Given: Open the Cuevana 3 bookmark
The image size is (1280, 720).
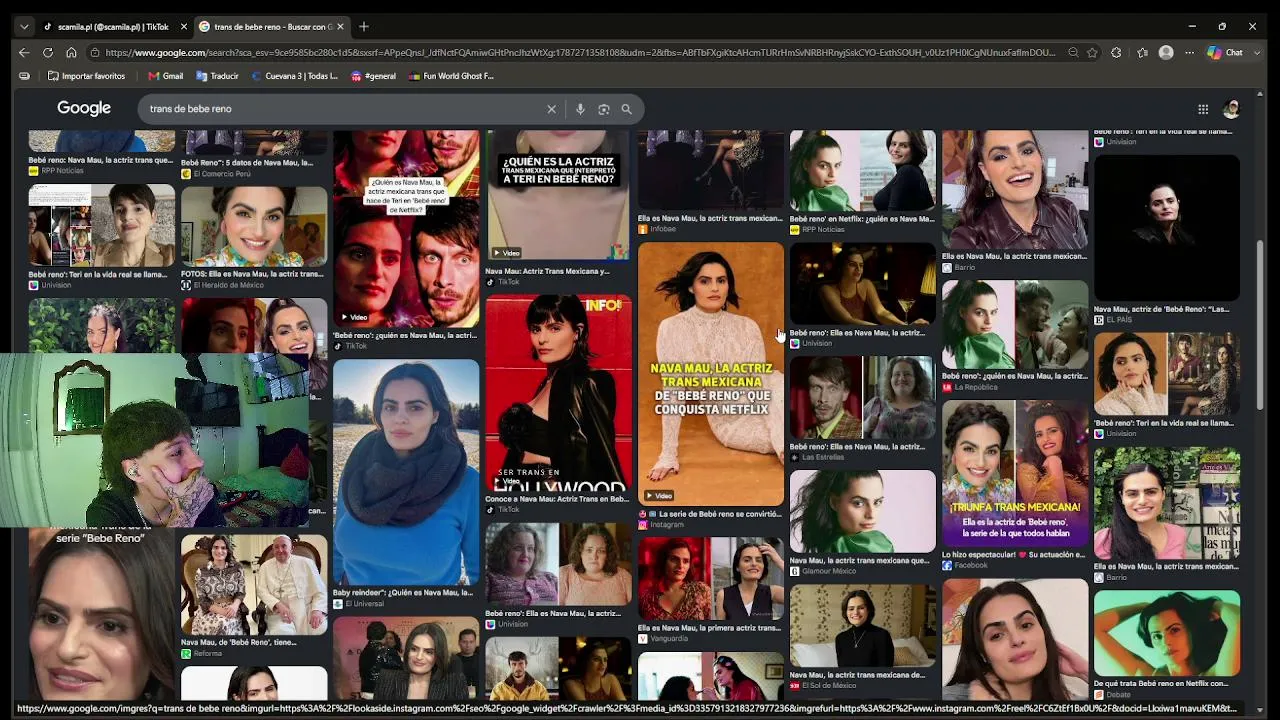Looking at the screenshot, I should [294, 76].
